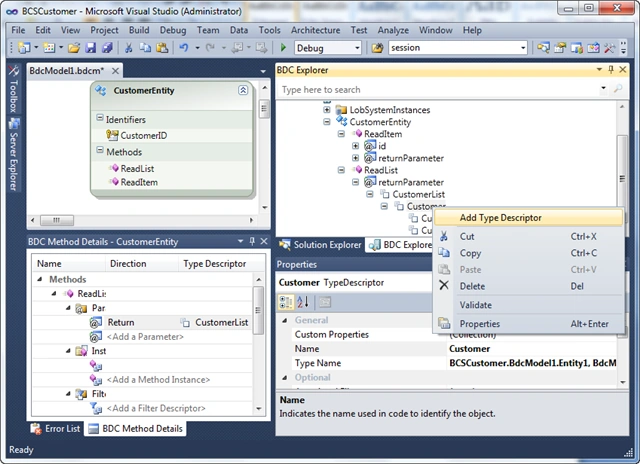
Task: Click the Alphabetical sort icon in Properties
Action: coord(303,302)
